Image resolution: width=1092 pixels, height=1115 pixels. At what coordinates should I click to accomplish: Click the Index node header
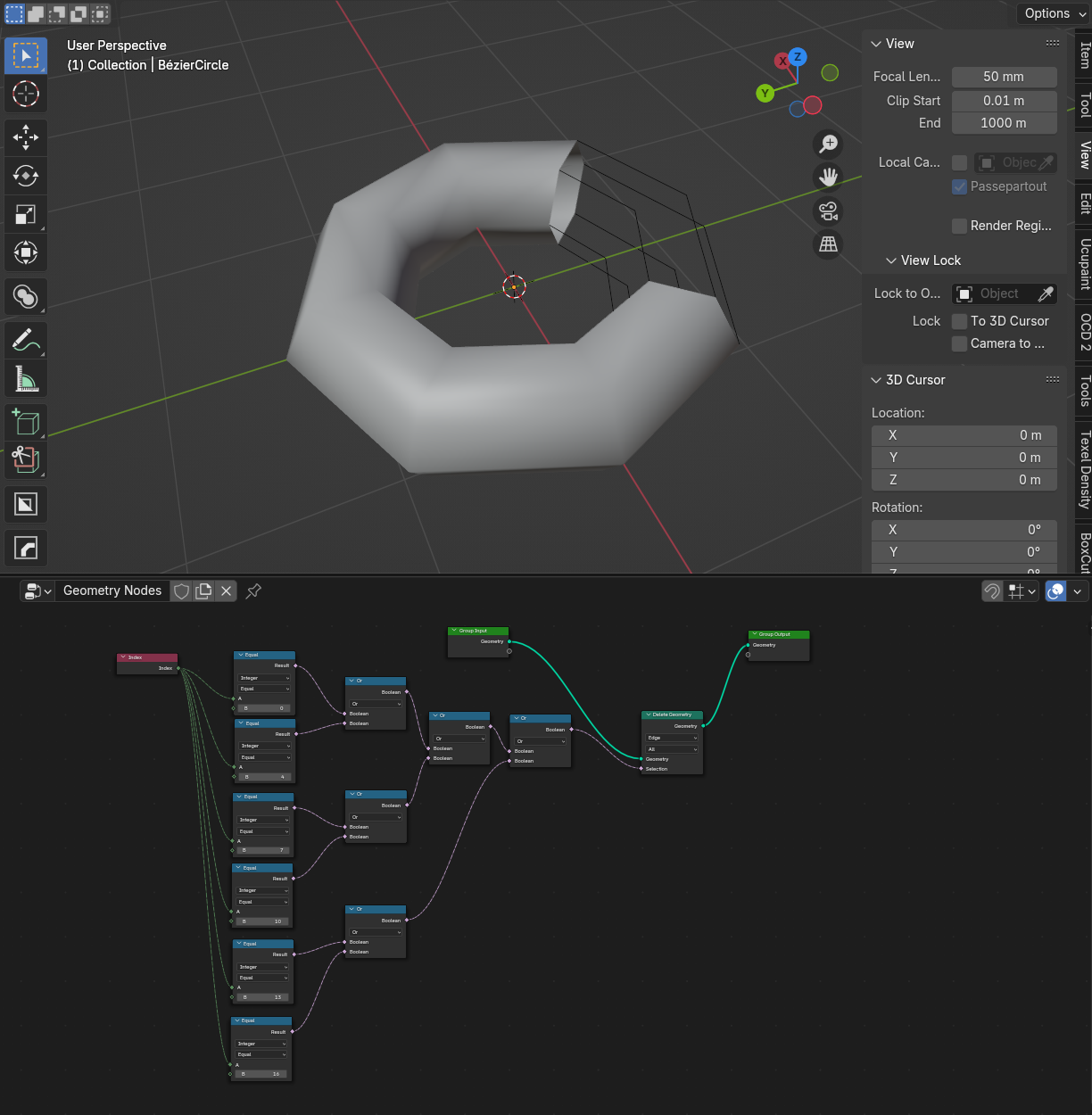click(147, 657)
